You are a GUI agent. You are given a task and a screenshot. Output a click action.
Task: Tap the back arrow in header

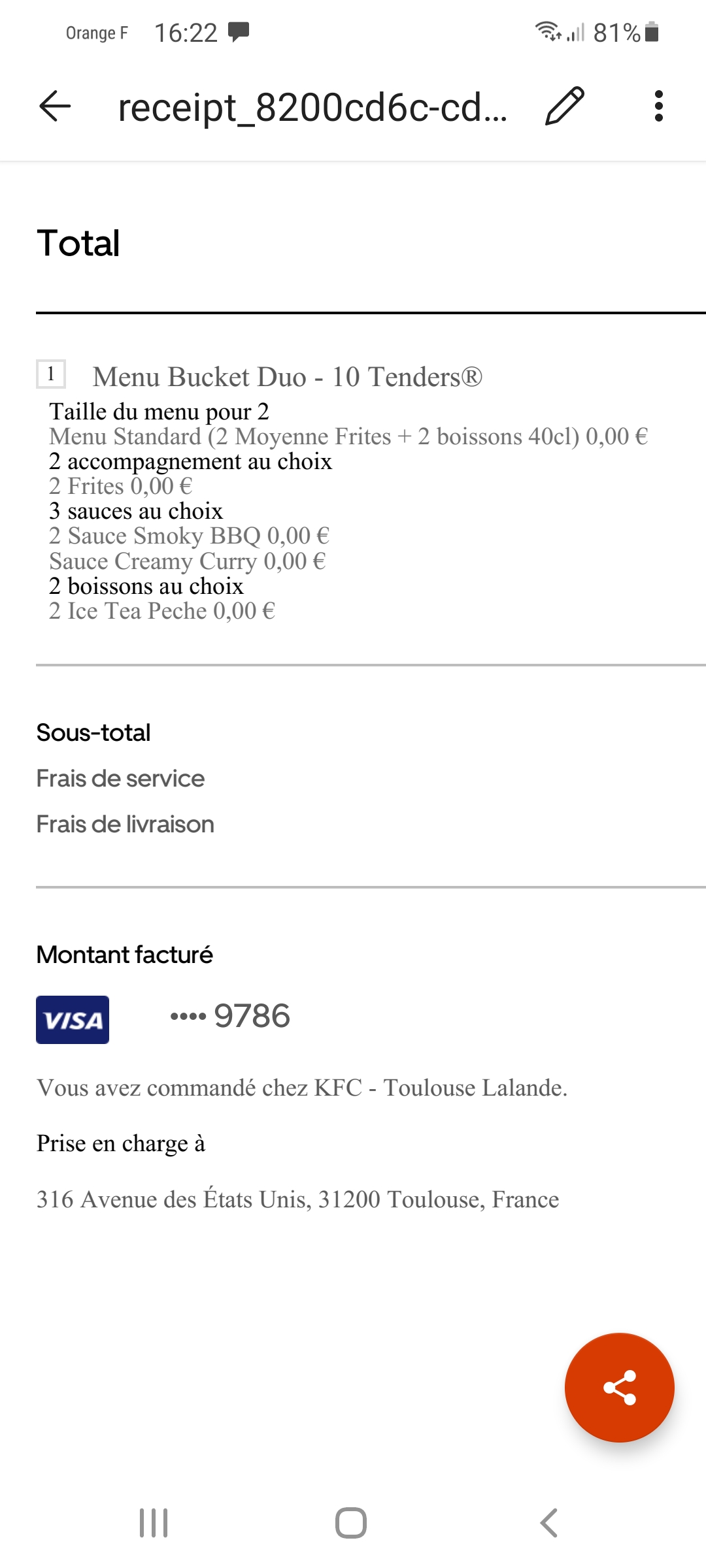tap(55, 106)
